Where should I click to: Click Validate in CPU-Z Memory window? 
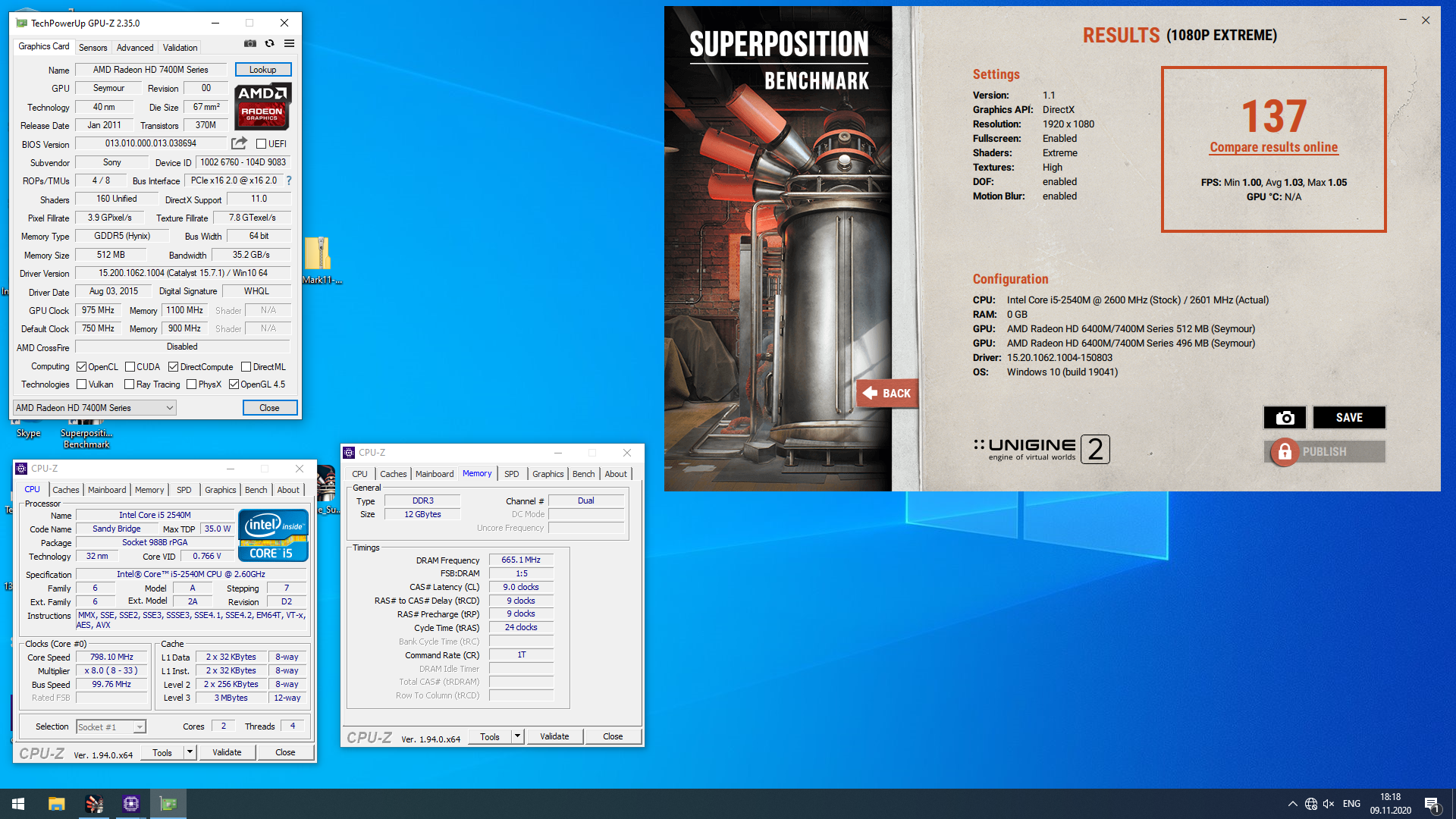click(554, 736)
